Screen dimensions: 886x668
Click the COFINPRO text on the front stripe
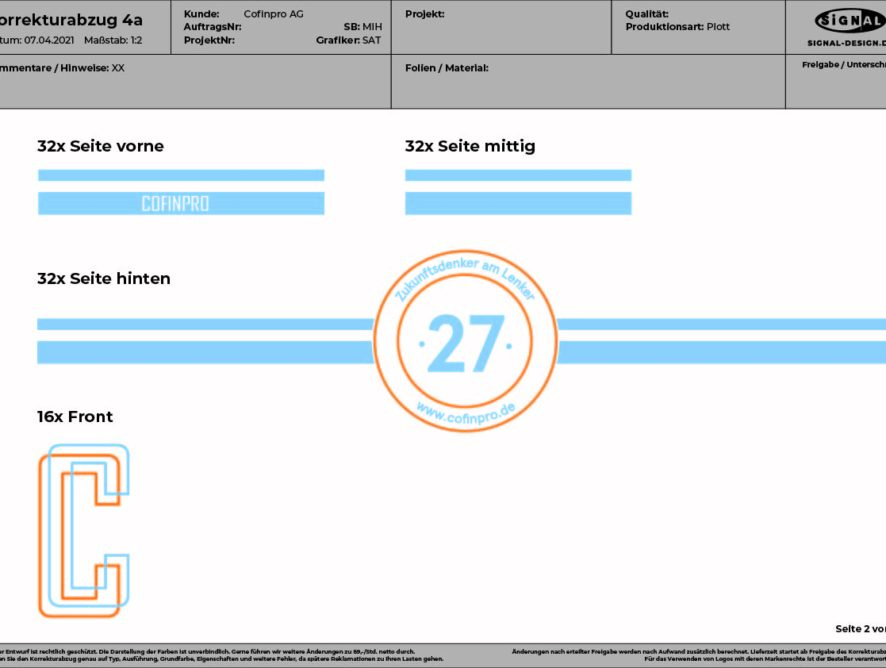(x=175, y=203)
